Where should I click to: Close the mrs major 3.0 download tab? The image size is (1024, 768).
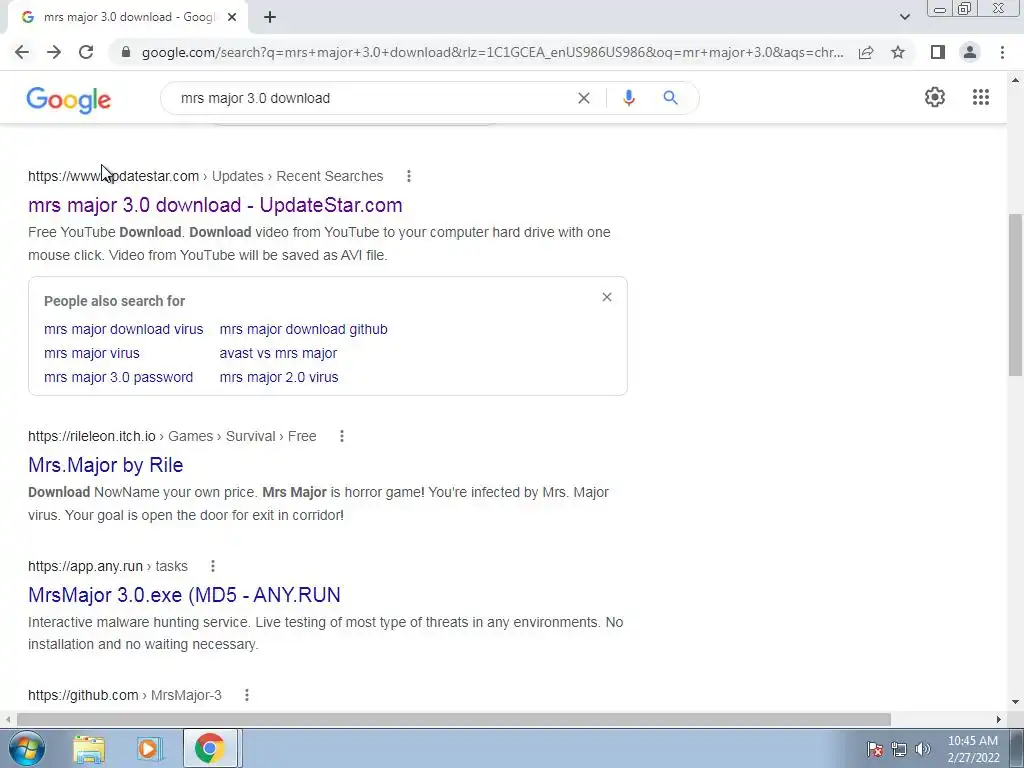pyautogui.click(x=232, y=17)
